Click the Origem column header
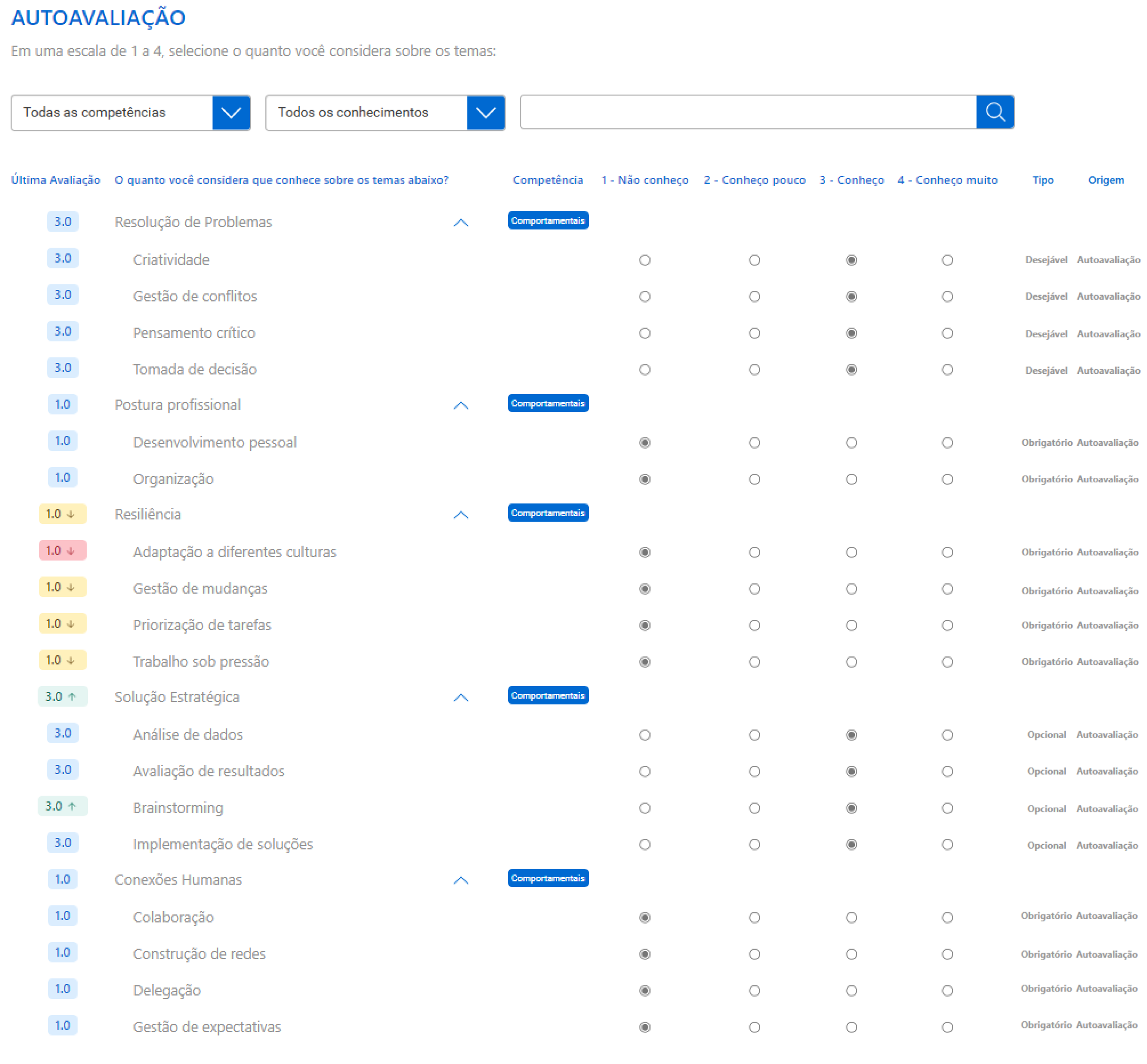 coord(1105,180)
